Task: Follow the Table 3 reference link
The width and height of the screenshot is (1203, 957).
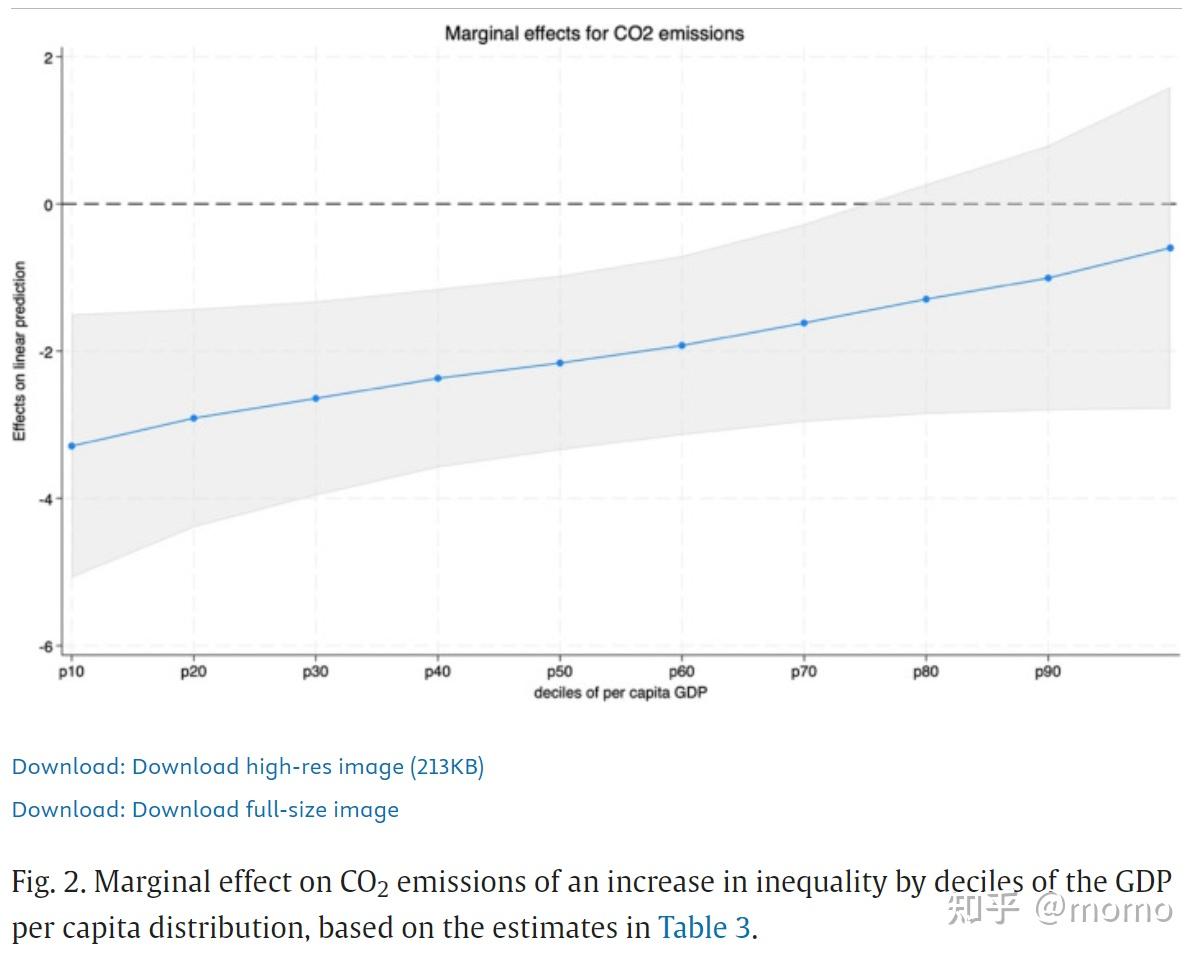Action: pyautogui.click(x=703, y=928)
